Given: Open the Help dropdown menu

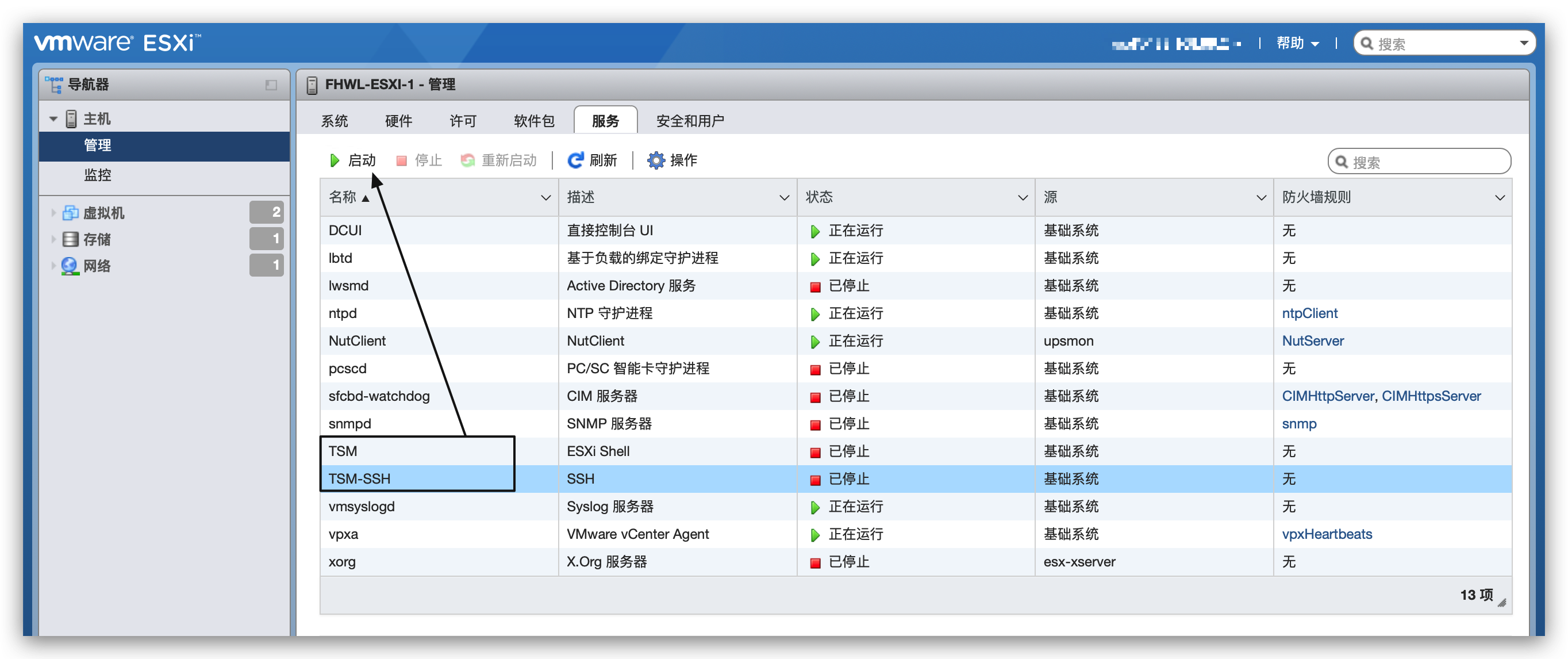Looking at the screenshot, I should [1297, 43].
